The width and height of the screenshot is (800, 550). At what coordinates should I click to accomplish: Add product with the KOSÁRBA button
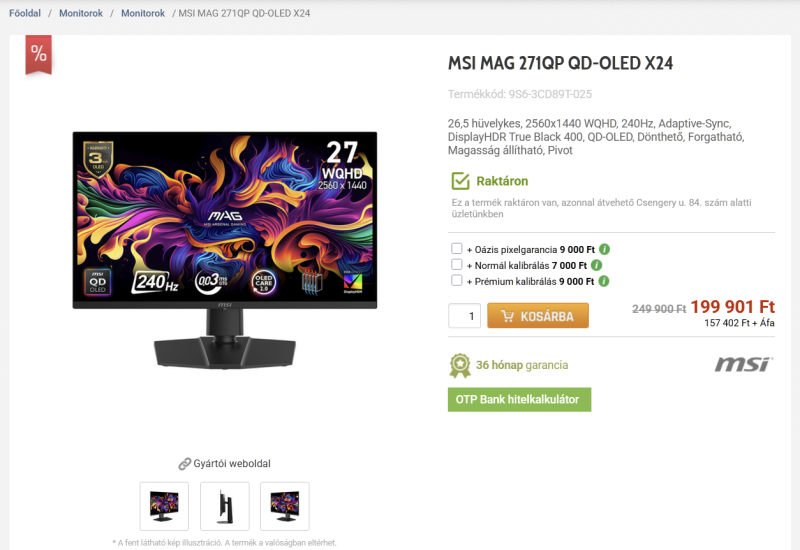[x=538, y=316]
